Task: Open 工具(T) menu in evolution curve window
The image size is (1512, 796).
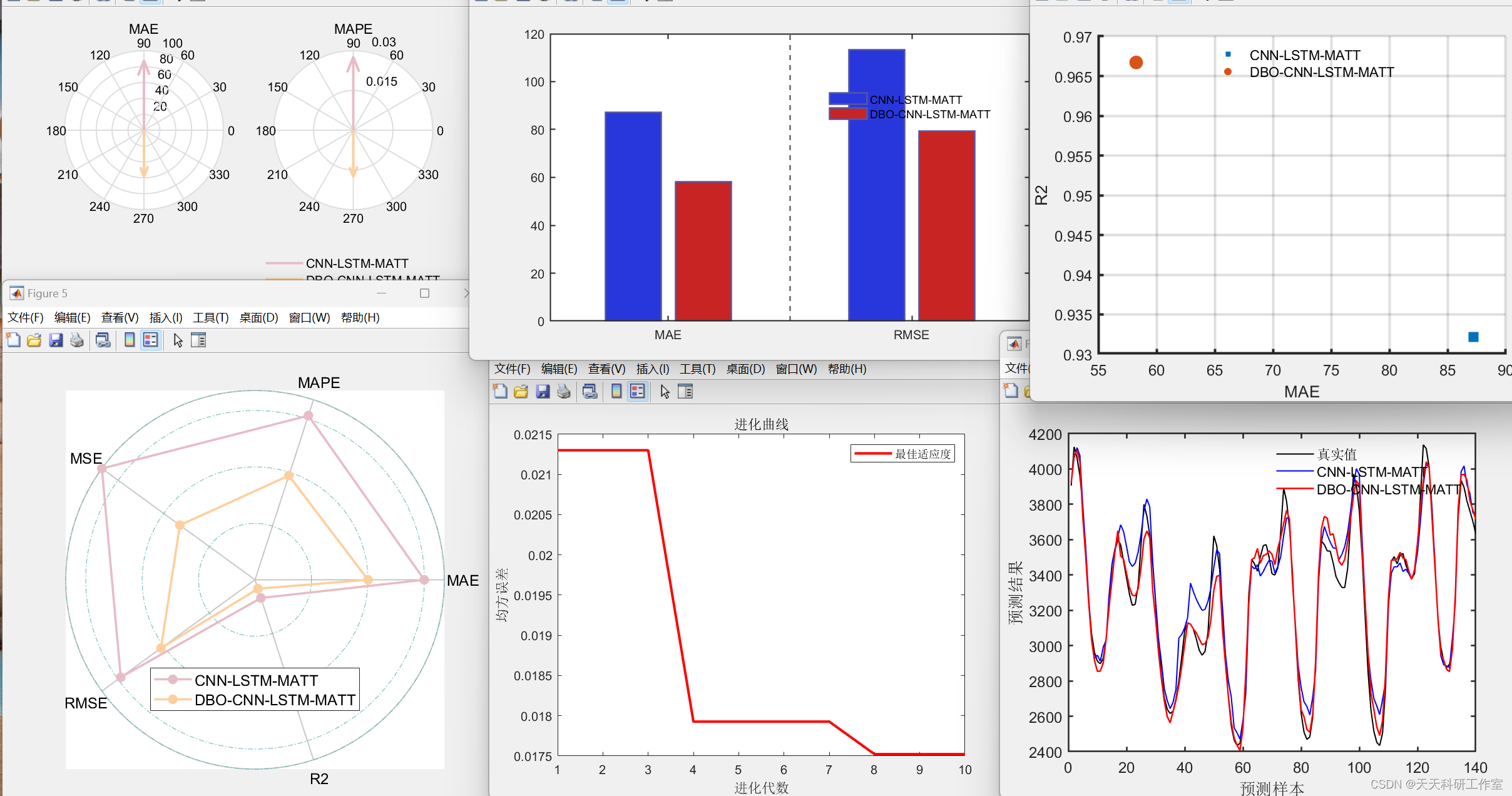Action: [x=698, y=369]
